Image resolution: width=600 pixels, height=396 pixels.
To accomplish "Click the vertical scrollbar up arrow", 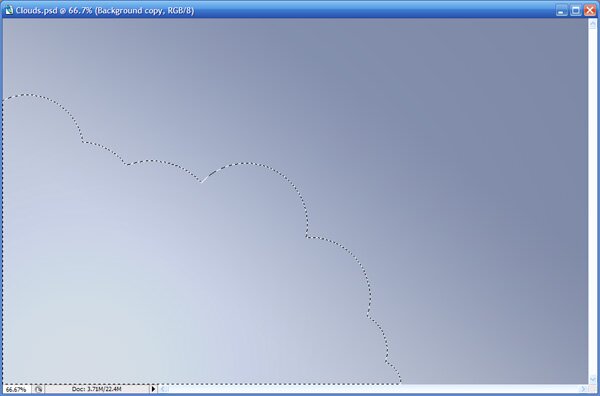I will pyautogui.click(x=592, y=24).
